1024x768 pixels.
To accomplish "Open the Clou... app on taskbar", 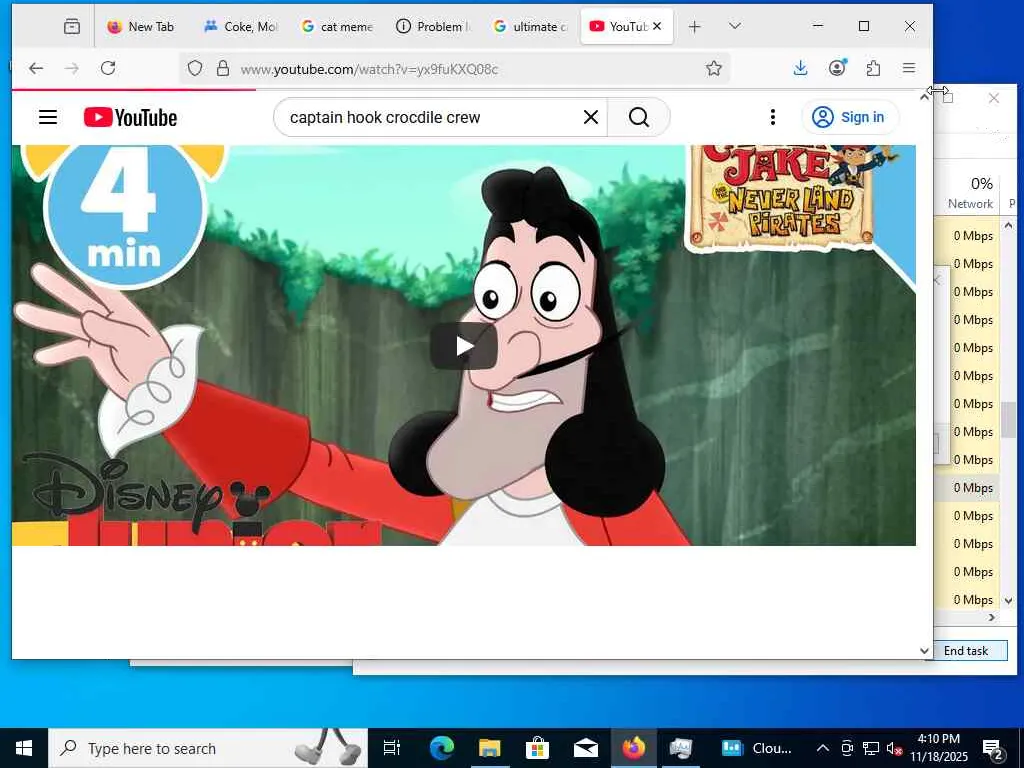I will point(757,748).
